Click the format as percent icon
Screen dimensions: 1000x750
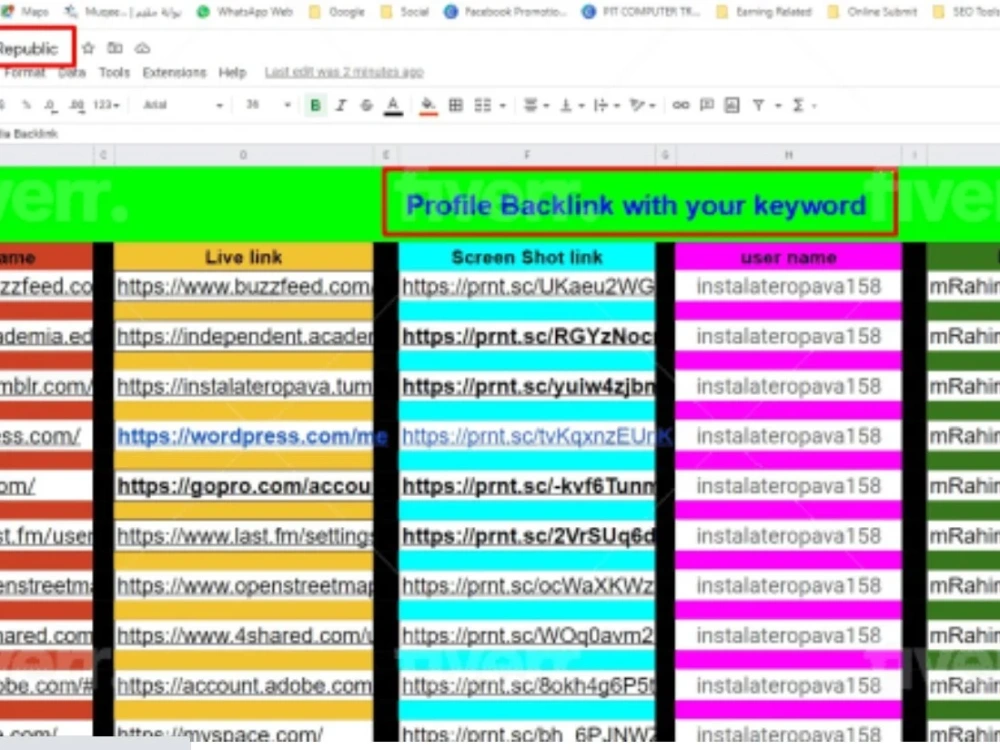click(x=26, y=105)
